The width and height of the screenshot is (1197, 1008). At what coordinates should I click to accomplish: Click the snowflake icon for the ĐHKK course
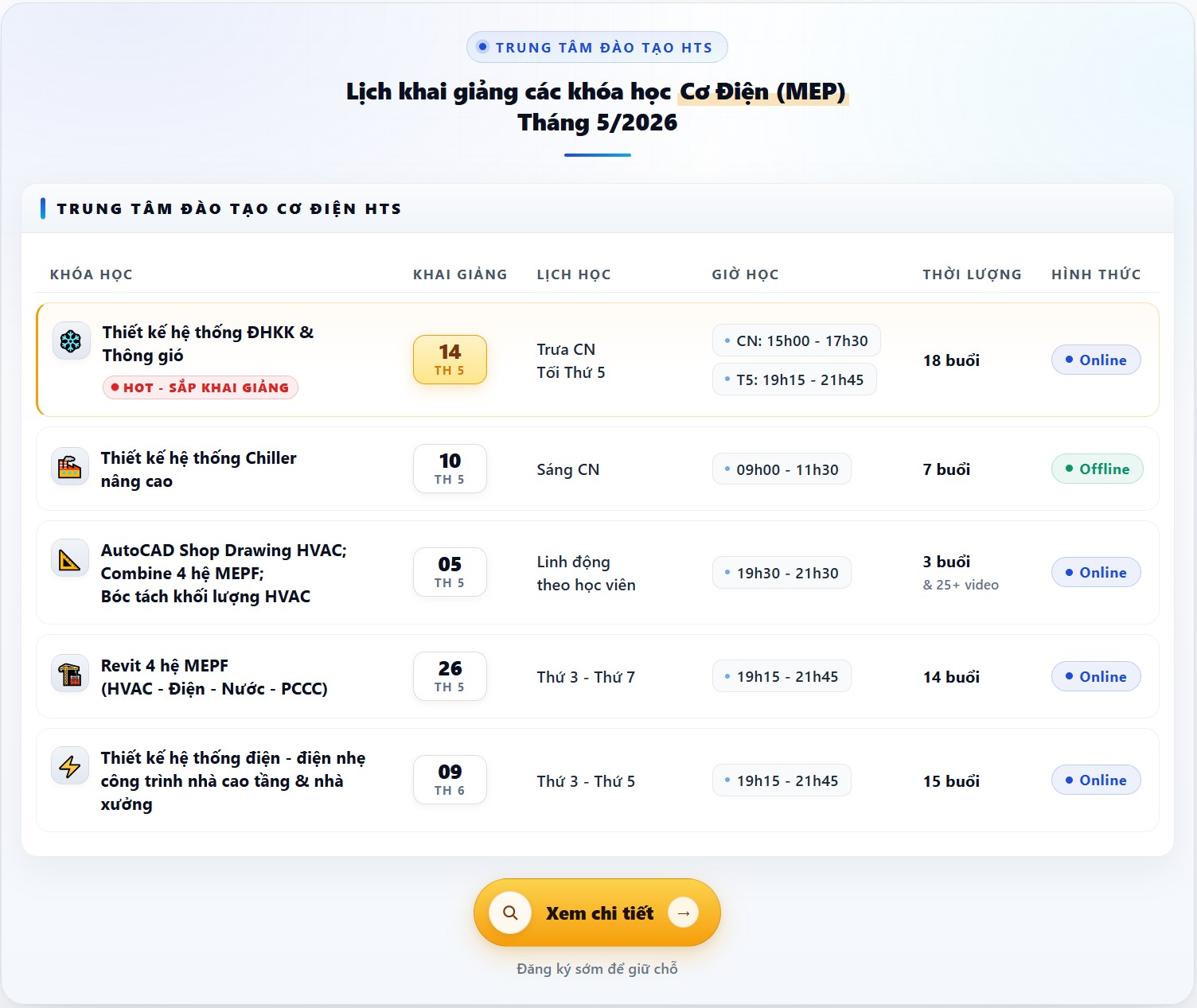(x=71, y=342)
